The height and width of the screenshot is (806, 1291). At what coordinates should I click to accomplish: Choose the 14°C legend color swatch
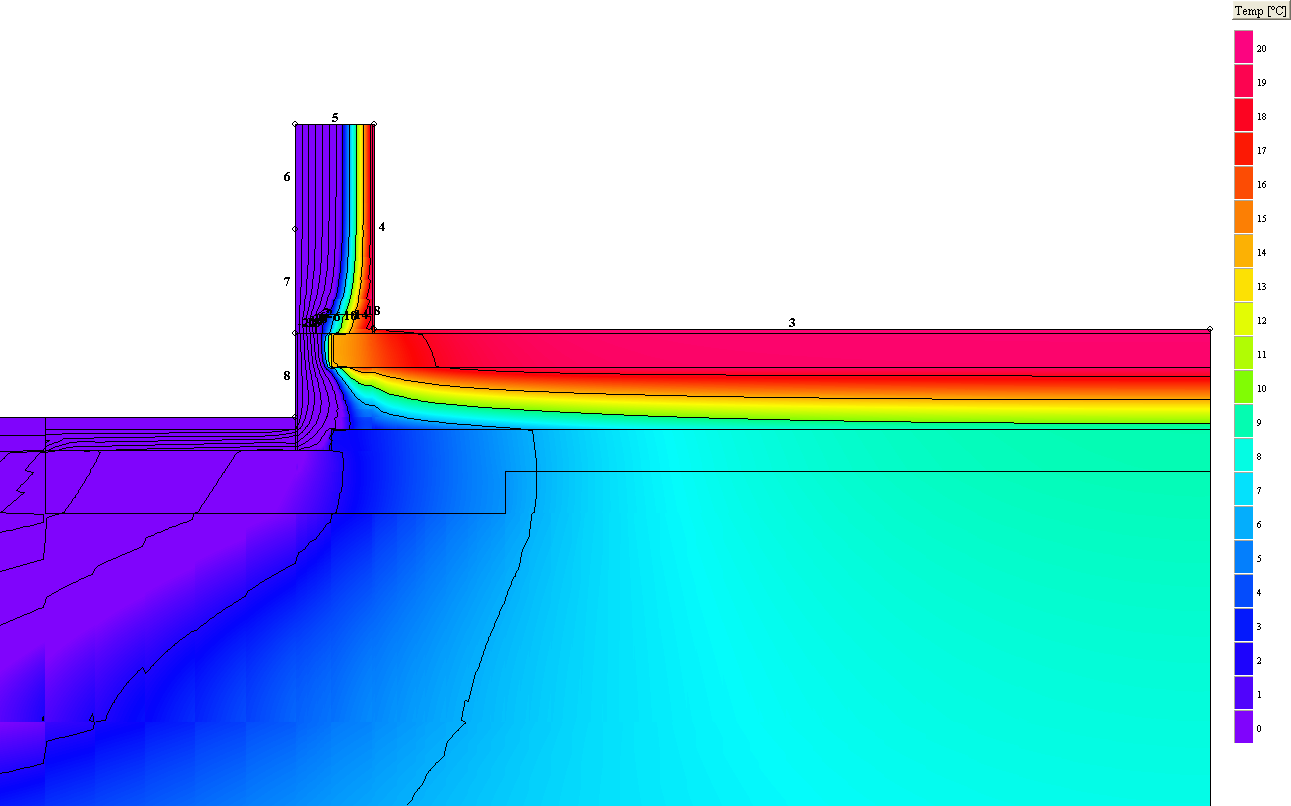pos(1243,251)
